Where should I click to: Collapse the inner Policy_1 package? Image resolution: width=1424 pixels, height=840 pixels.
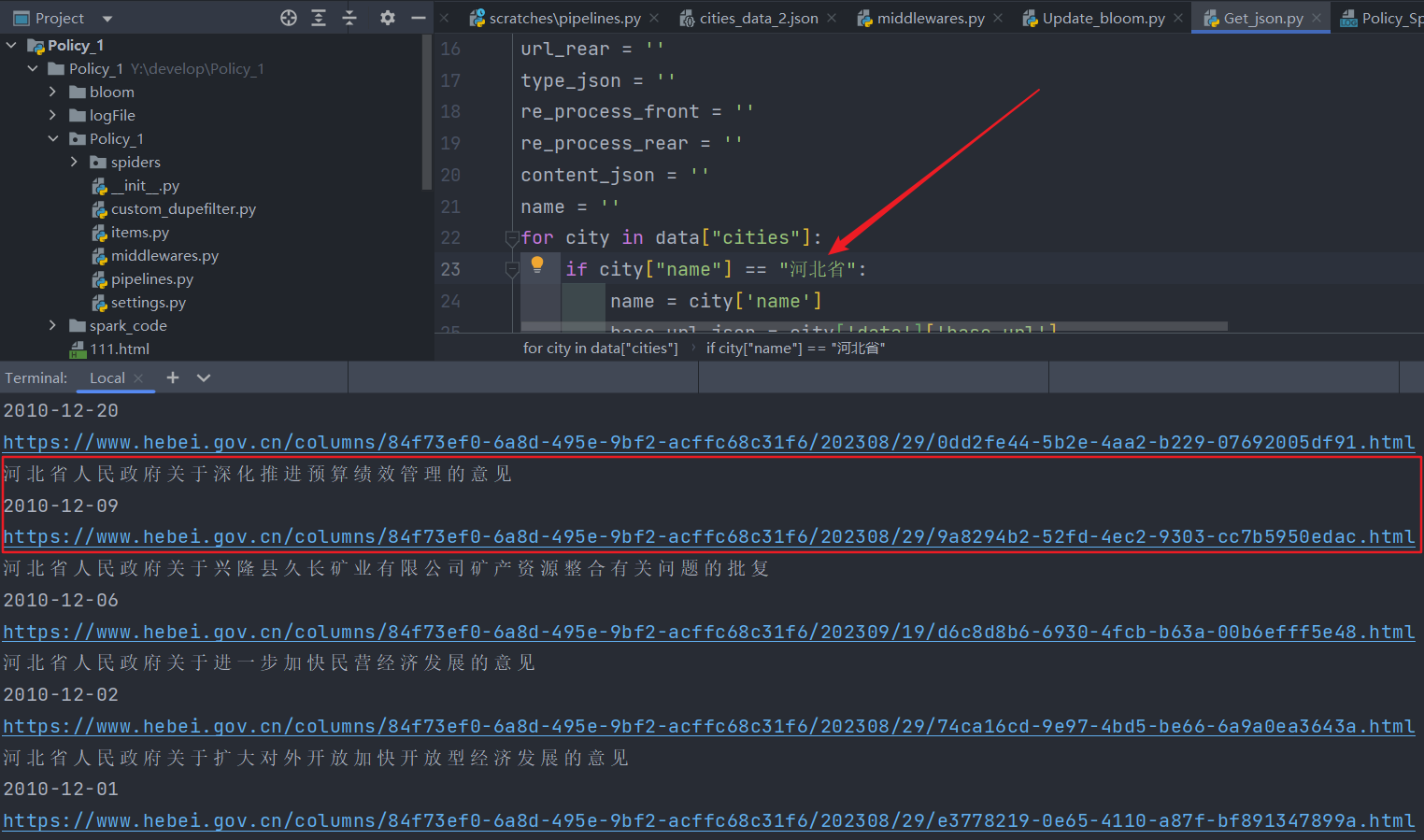click(53, 138)
